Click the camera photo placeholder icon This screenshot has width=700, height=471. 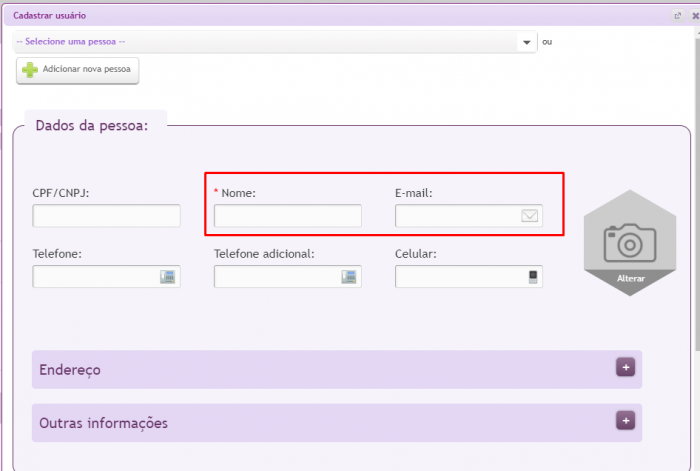(x=630, y=238)
